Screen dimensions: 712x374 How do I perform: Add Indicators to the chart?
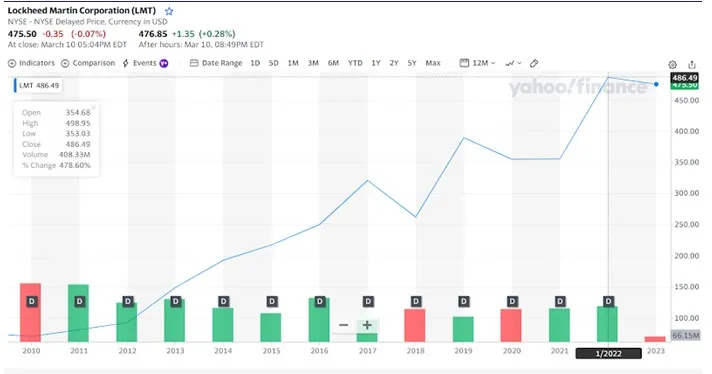click(x=31, y=63)
